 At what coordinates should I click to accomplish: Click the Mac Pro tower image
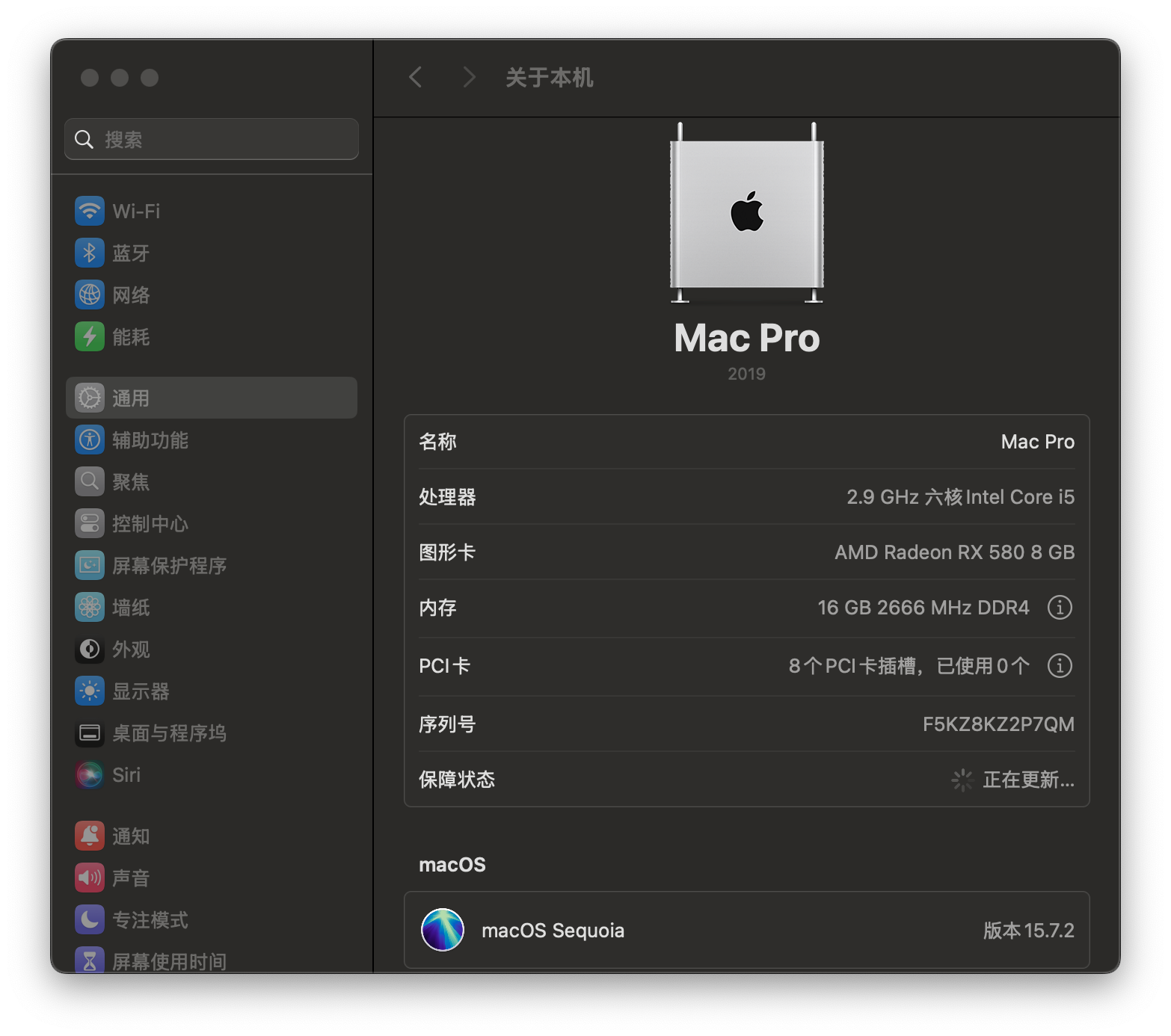(747, 213)
